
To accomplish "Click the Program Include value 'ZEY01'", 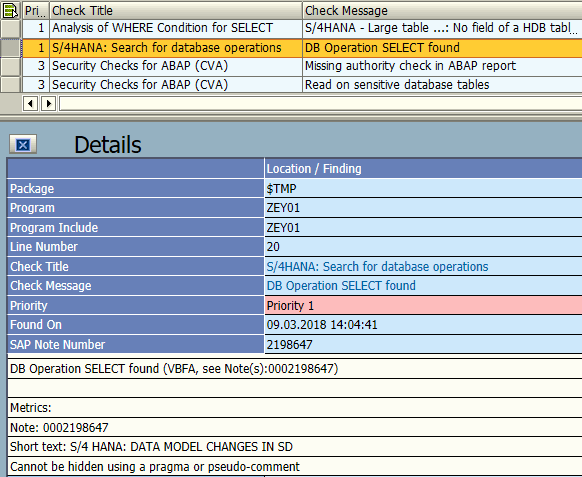I will tap(423, 228).
